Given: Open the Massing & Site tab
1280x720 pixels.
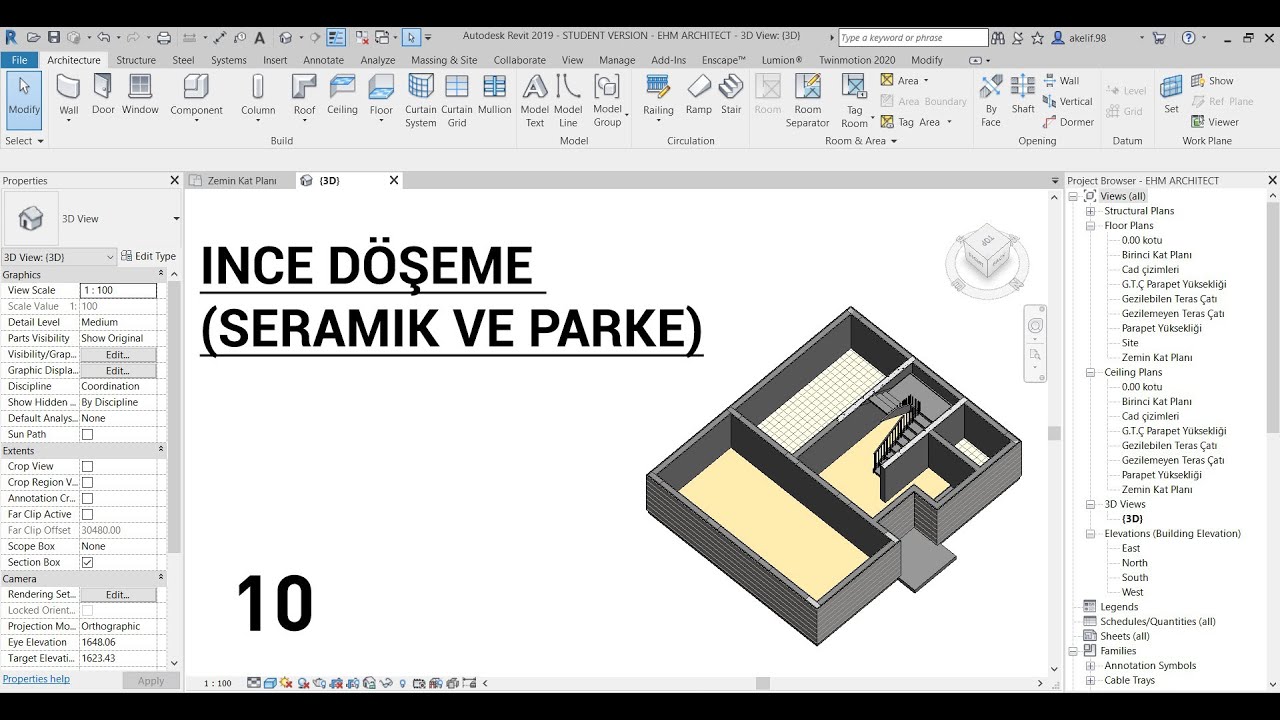Looking at the screenshot, I should (444, 60).
